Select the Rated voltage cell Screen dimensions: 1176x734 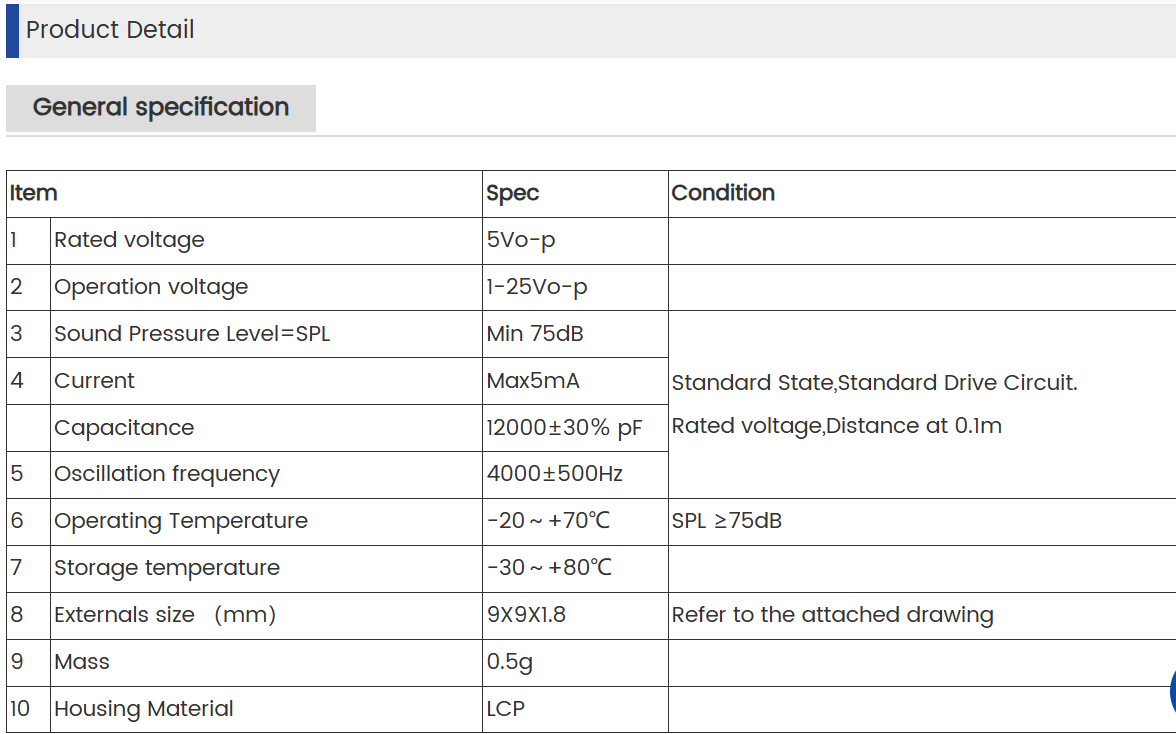[129, 240]
